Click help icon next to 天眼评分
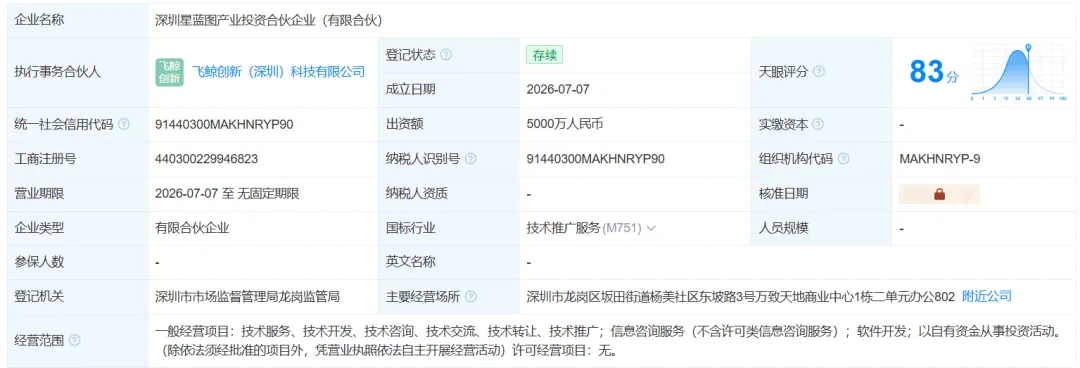Screen dimensions: 1080x368 [819, 72]
